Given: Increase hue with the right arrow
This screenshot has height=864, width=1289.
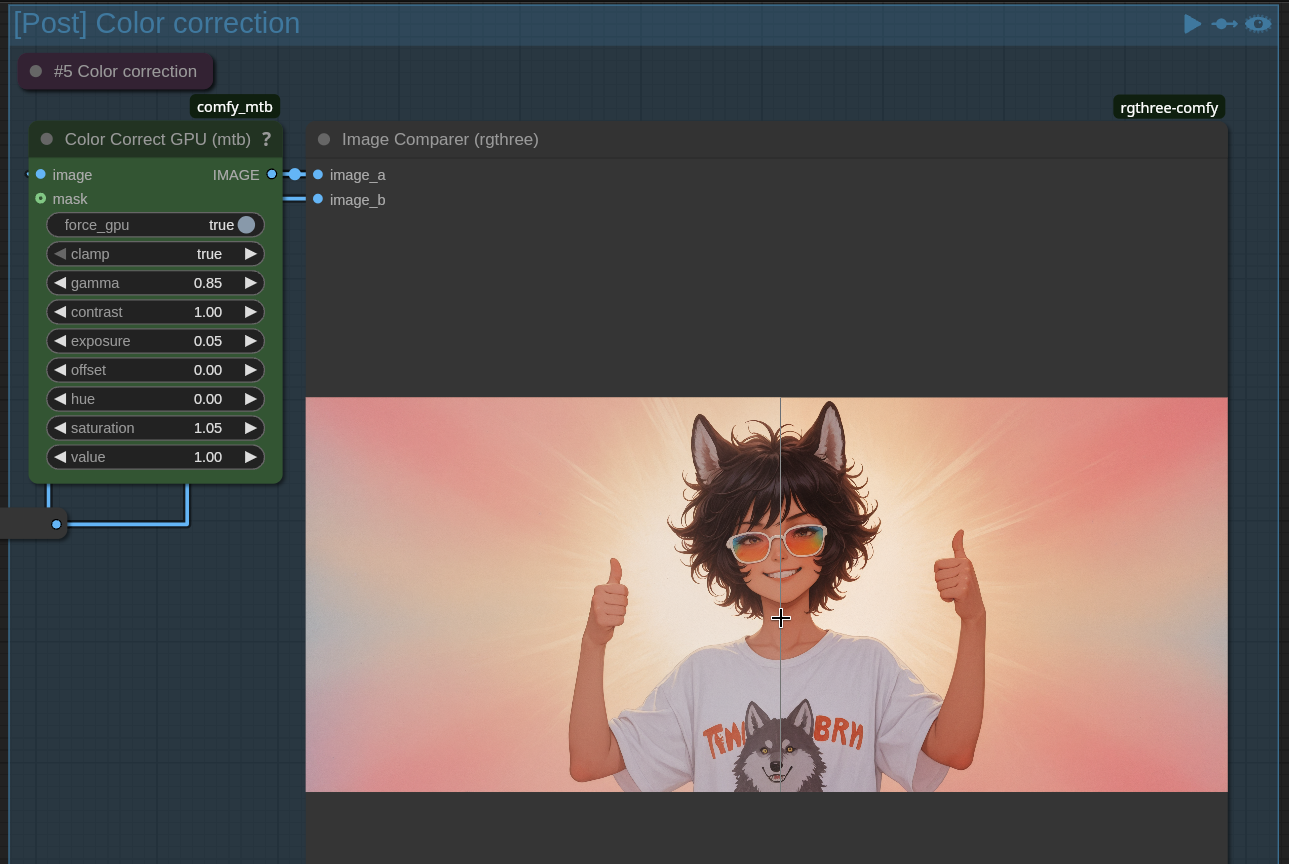Looking at the screenshot, I should click(x=251, y=399).
